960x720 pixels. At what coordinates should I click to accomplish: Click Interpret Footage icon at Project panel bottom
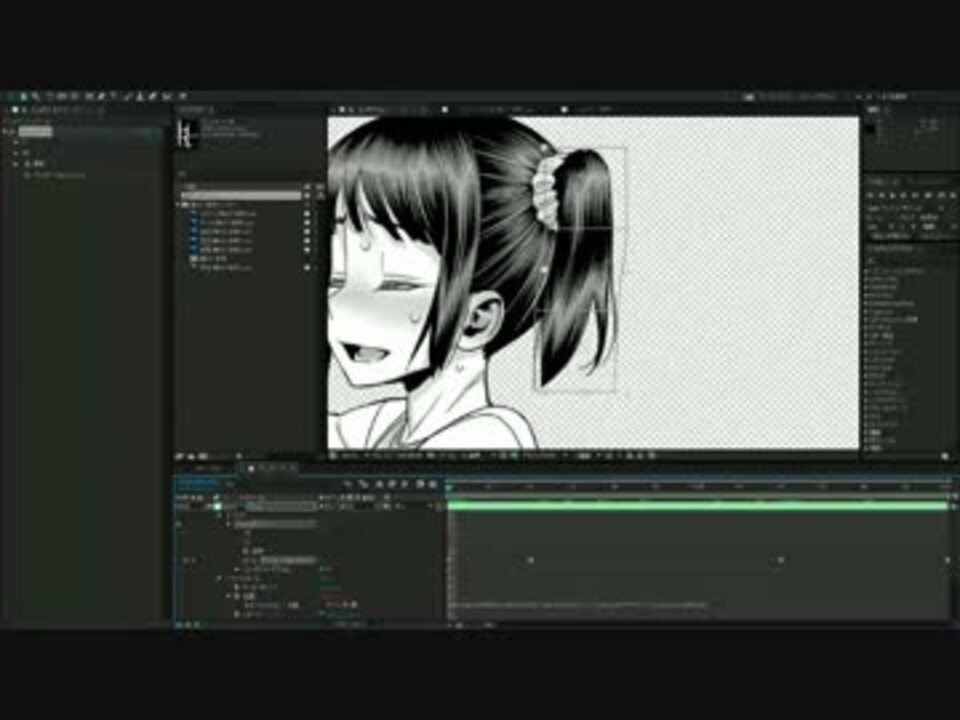[181, 456]
